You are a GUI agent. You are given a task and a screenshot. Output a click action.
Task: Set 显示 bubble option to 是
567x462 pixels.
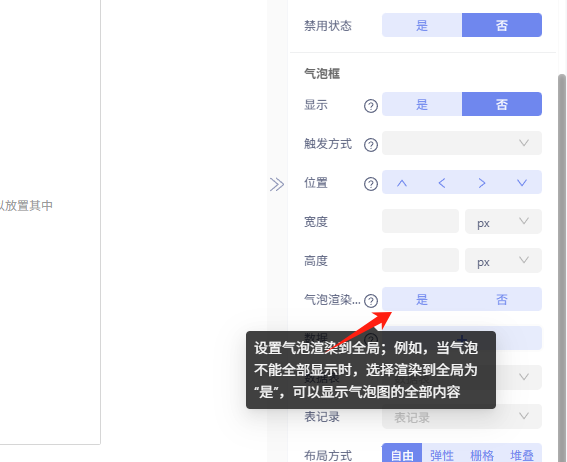tap(422, 104)
